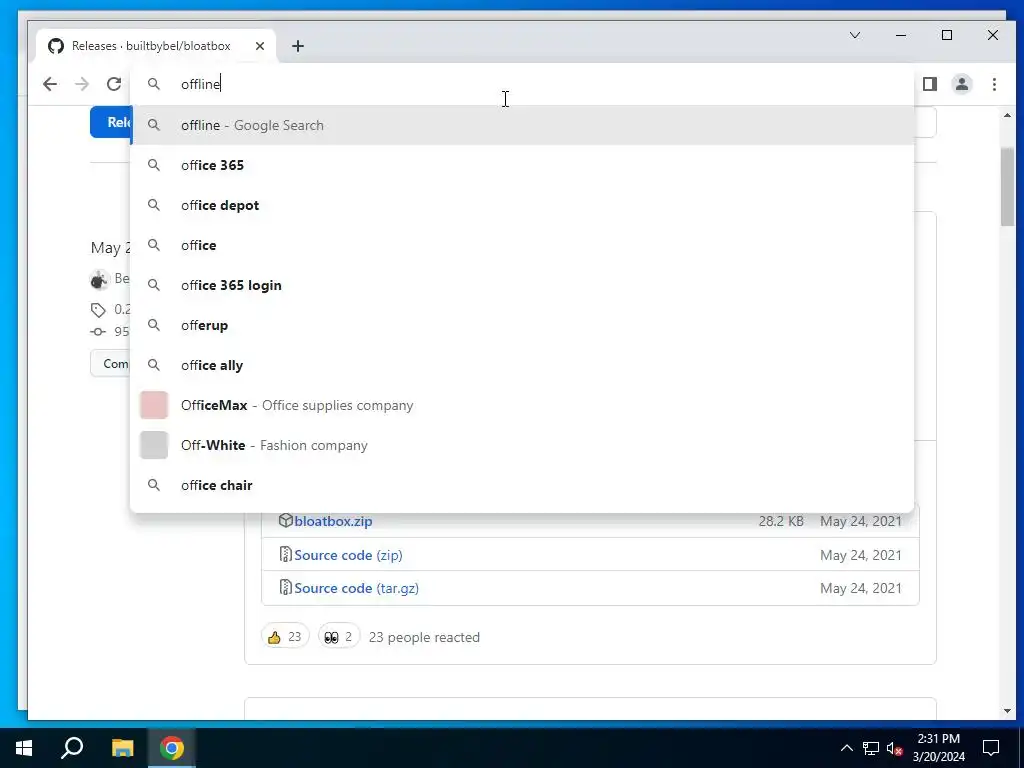Viewport: 1024px width, 768px height.
Task: Open the Windows notification center
Action: pyautogui.click(x=991, y=748)
